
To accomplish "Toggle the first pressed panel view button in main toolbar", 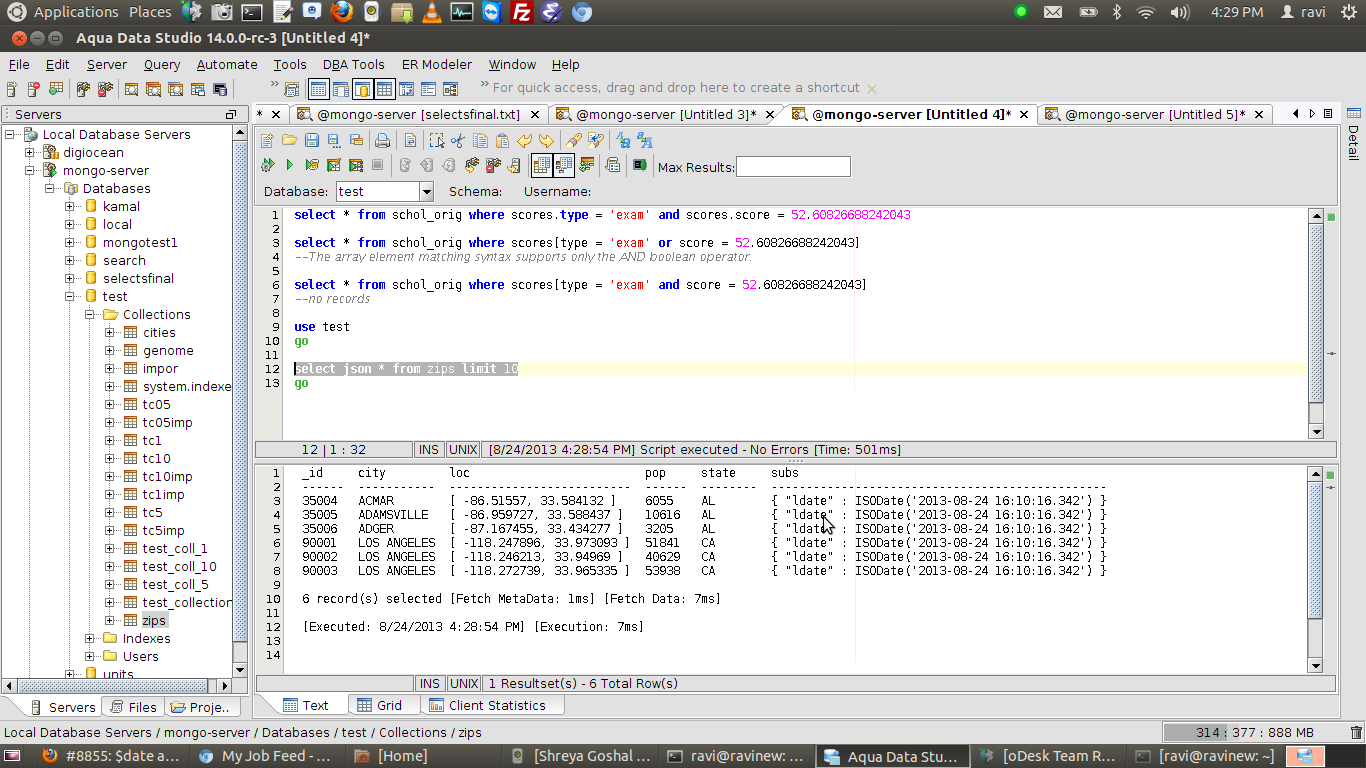I will (319, 89).
